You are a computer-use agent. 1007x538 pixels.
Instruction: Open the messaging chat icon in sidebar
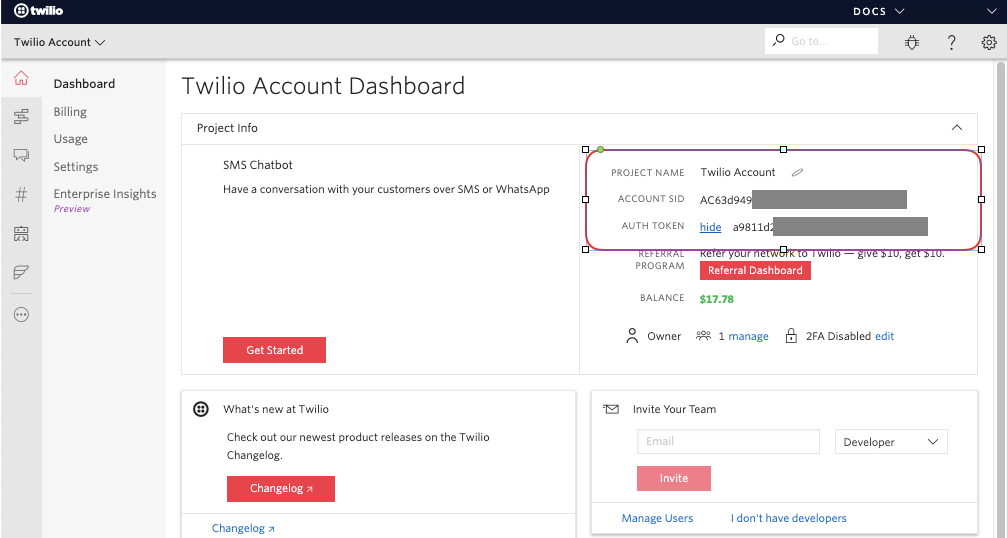[21, 155]
